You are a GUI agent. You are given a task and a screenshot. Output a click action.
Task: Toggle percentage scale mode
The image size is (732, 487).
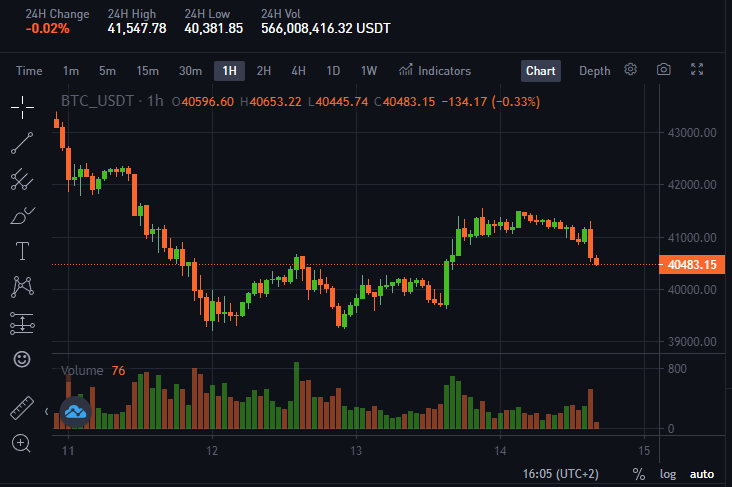[639, 474]
